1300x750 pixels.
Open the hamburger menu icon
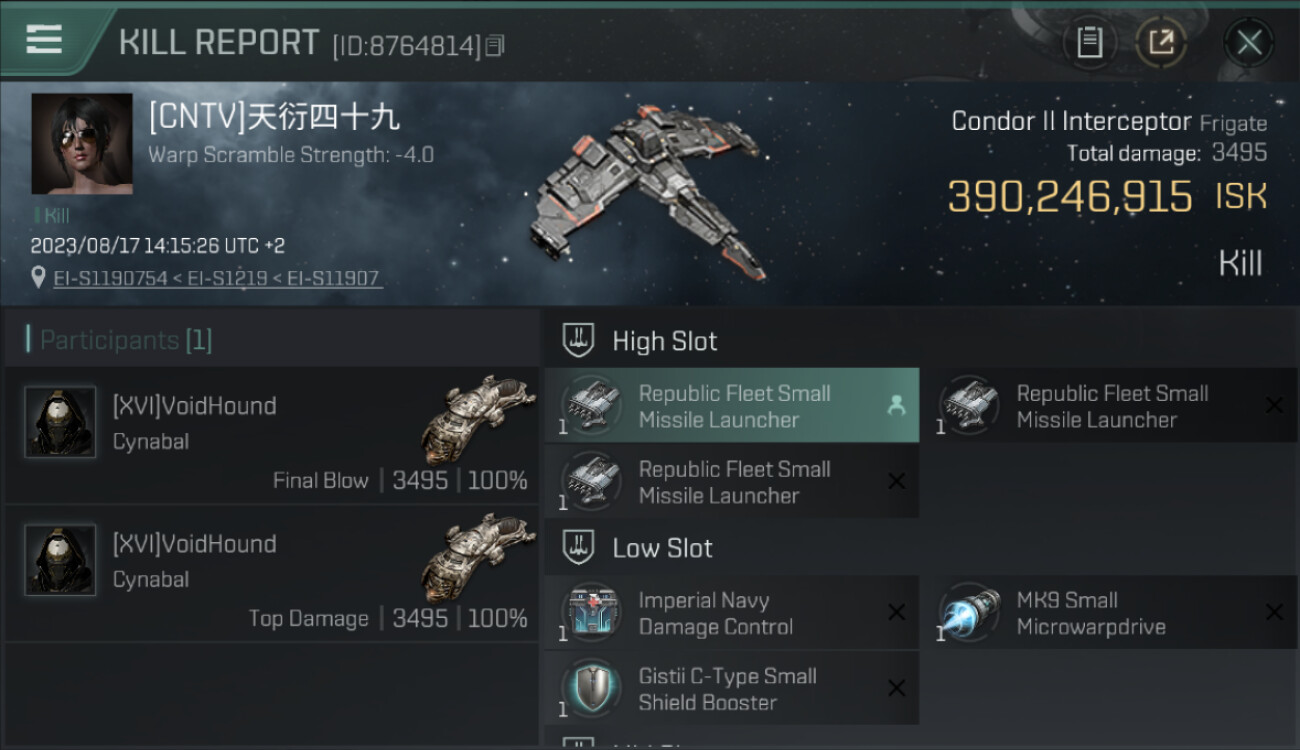44,40
